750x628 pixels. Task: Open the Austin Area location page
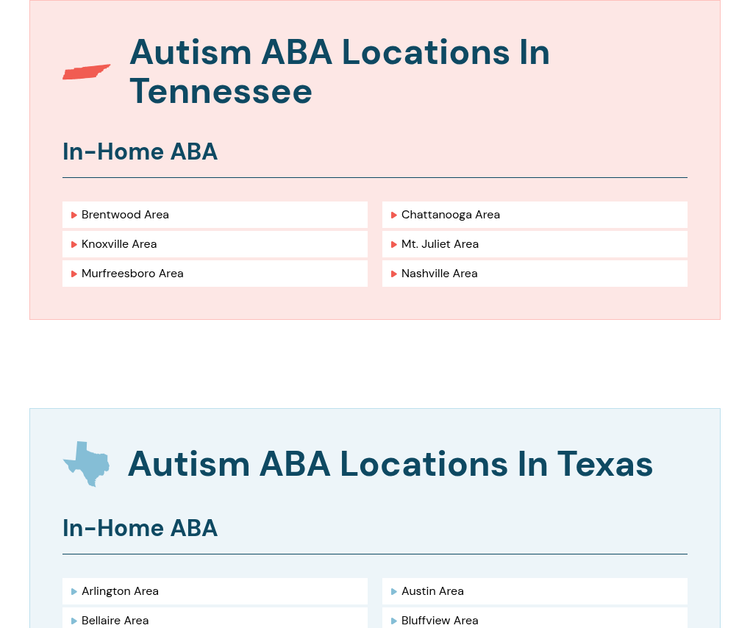tap(432, 592)
